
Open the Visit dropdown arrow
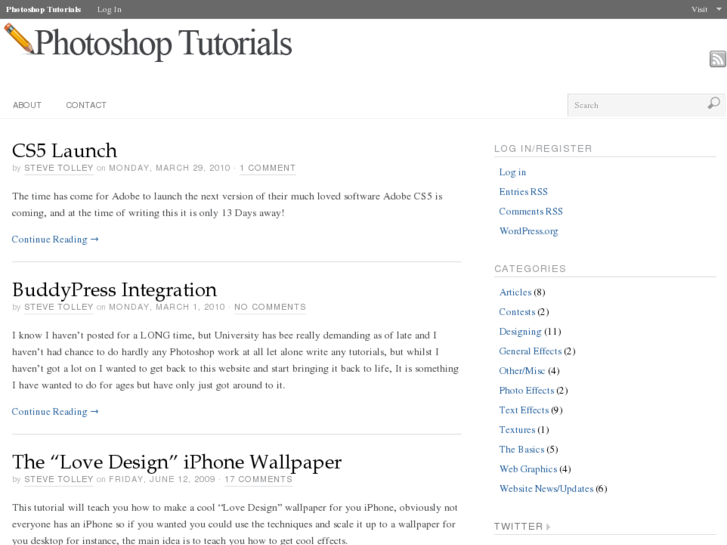pos(719,9)
